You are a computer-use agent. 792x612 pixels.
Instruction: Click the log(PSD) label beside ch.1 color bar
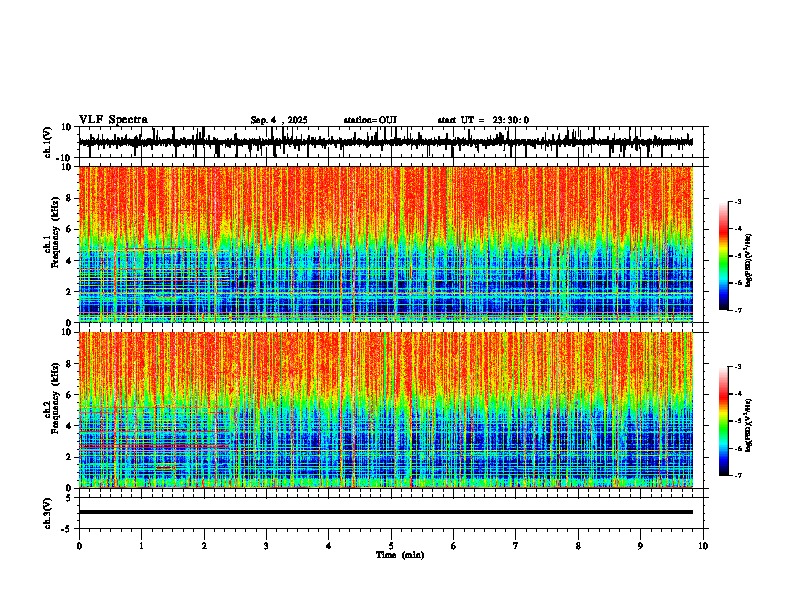coord(749,261)
